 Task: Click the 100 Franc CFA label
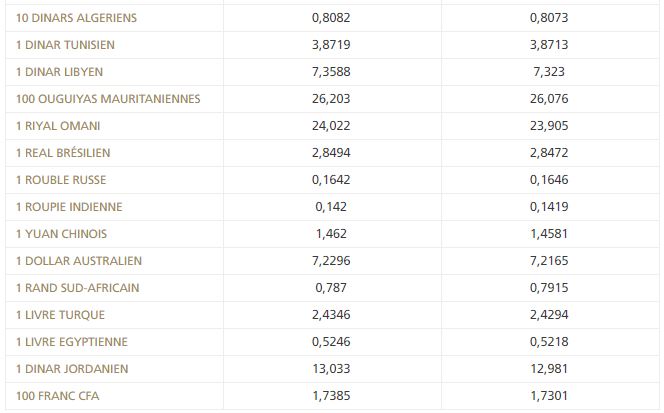pos(58,396)
